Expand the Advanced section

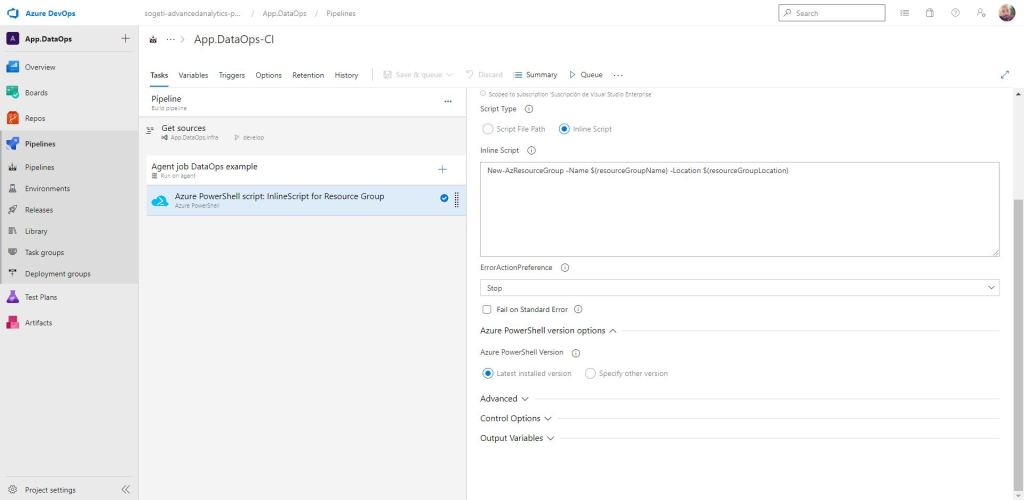504,398
